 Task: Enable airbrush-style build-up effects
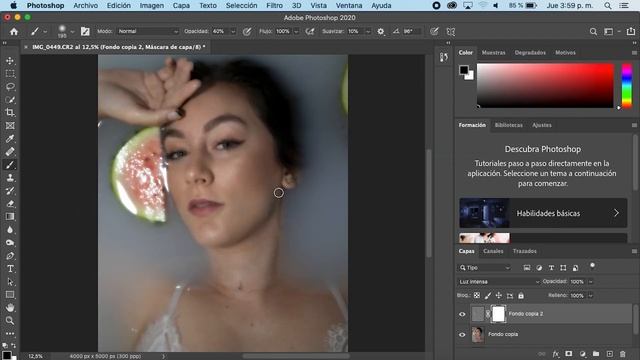(x=310, y=31)
